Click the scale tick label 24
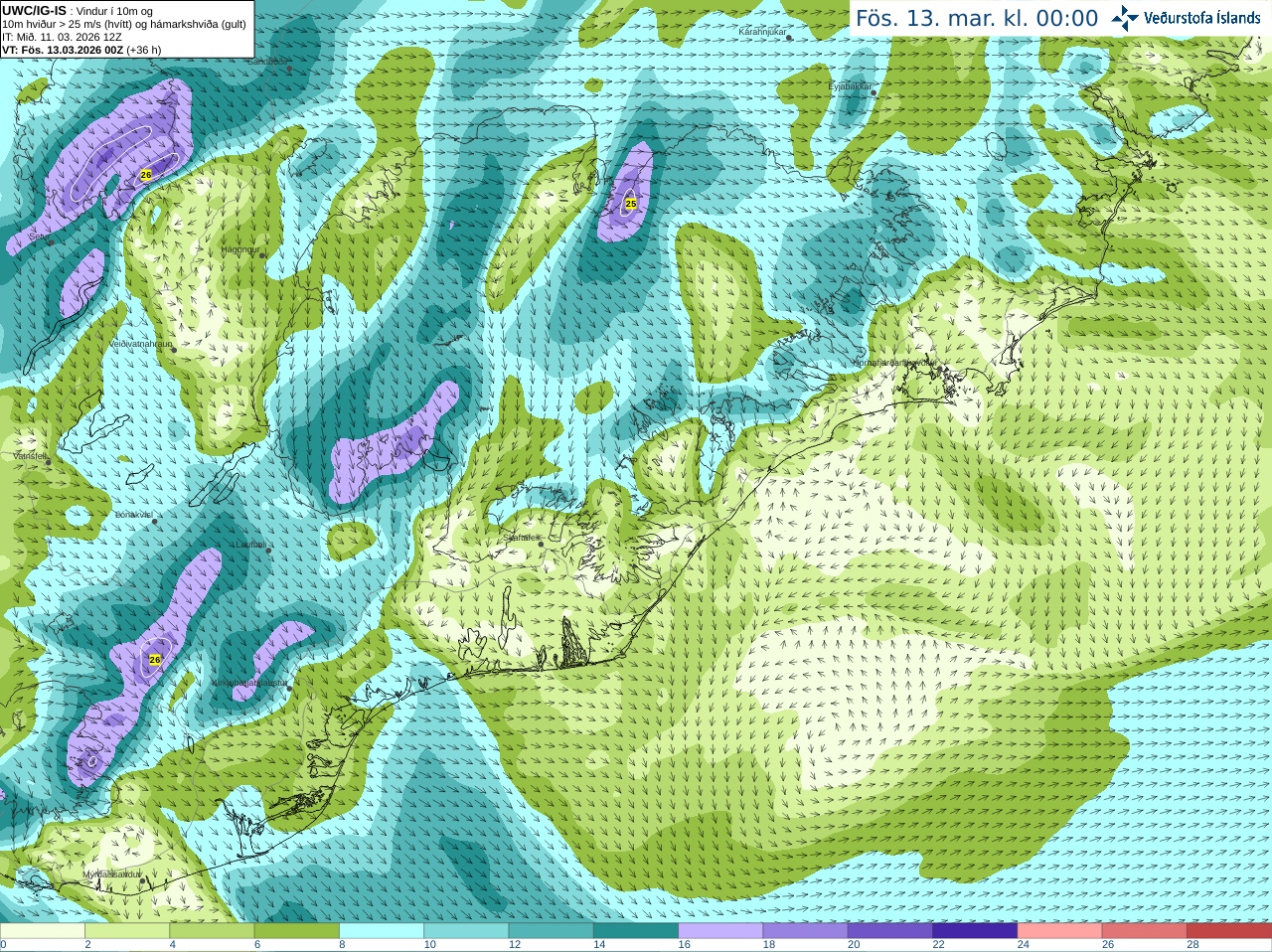This screenshot has width=1272, height=952. [1024, 945]
